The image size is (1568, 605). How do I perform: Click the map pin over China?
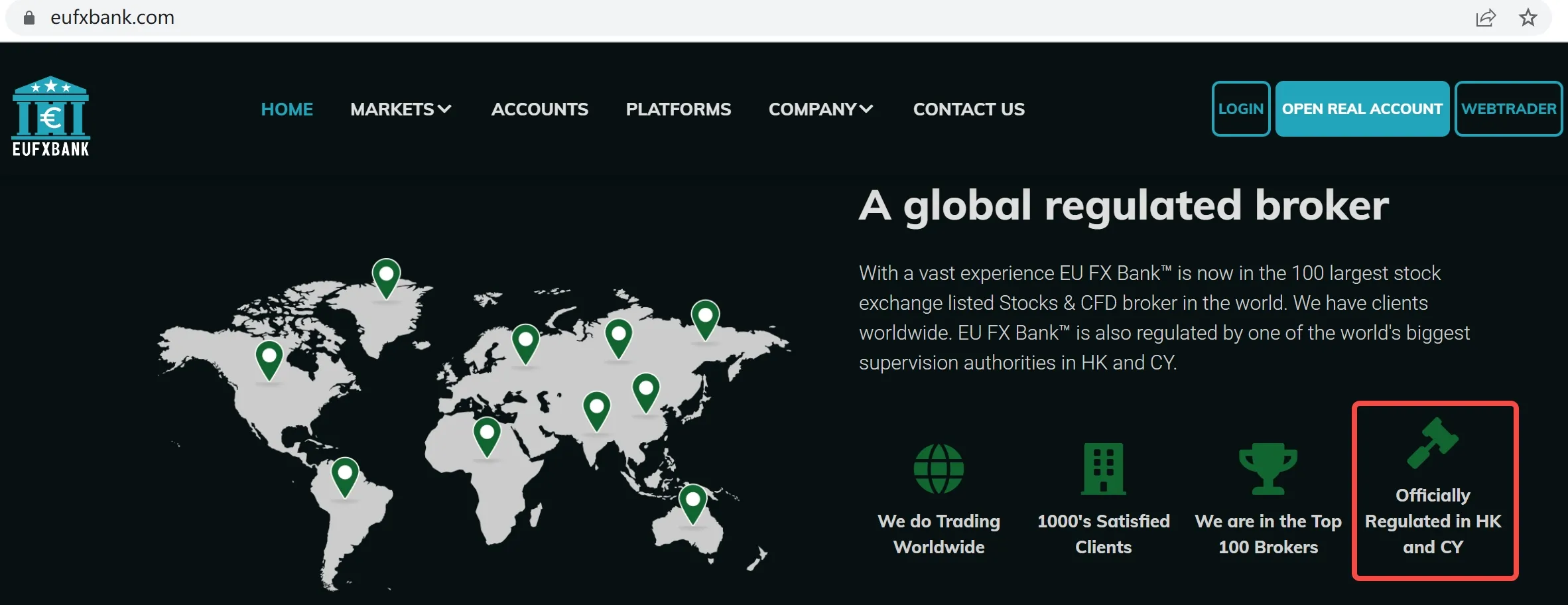coord(646,393)
